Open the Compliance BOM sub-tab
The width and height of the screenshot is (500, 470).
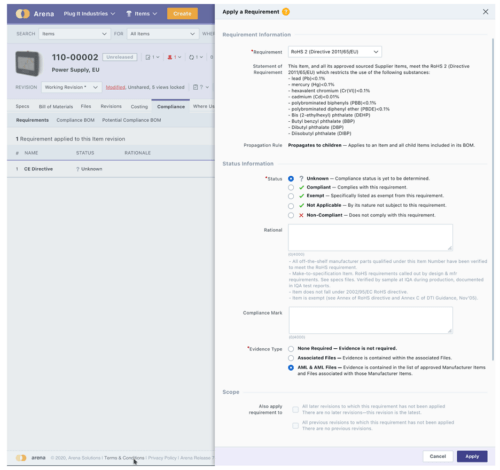click(75, 120)
